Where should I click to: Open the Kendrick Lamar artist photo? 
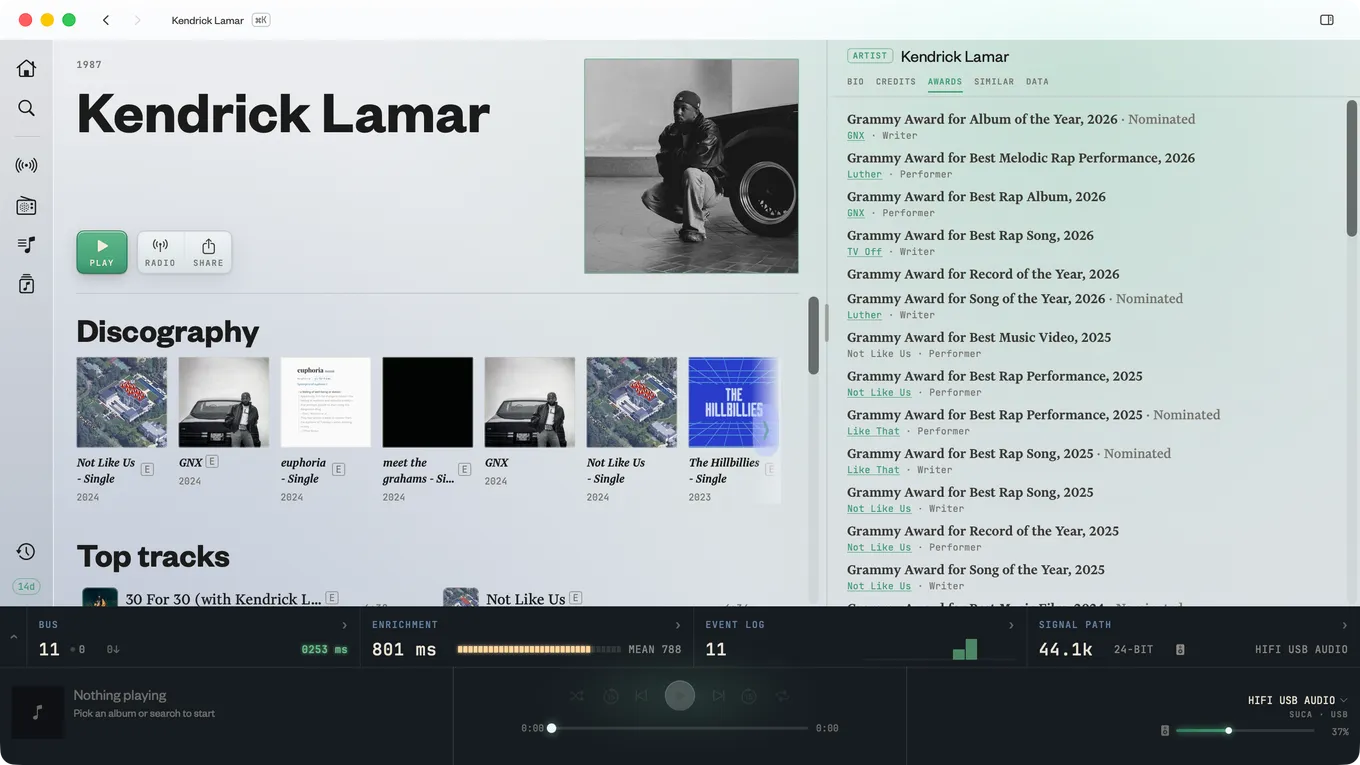[x=691, y=166]
